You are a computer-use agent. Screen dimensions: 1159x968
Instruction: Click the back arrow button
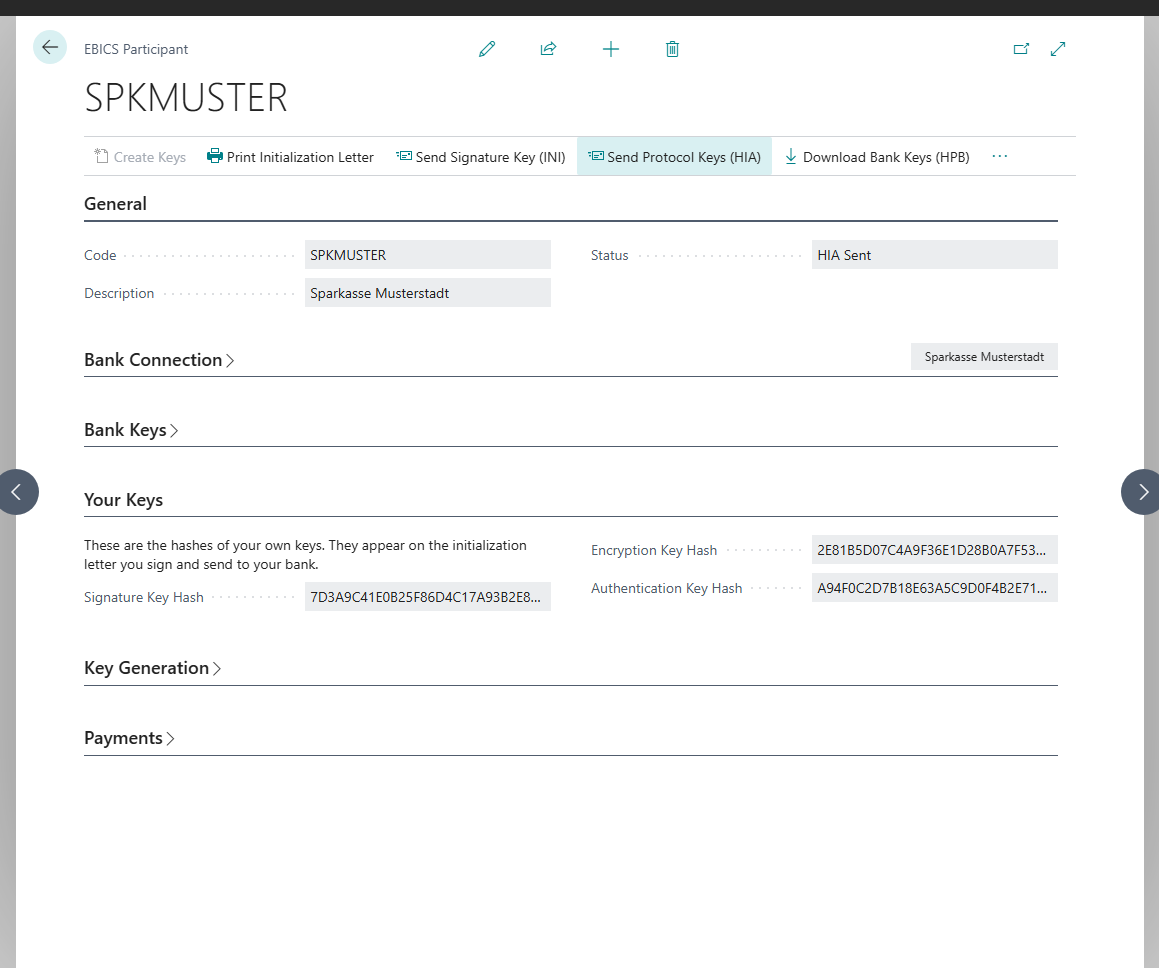tap(50, 47)
